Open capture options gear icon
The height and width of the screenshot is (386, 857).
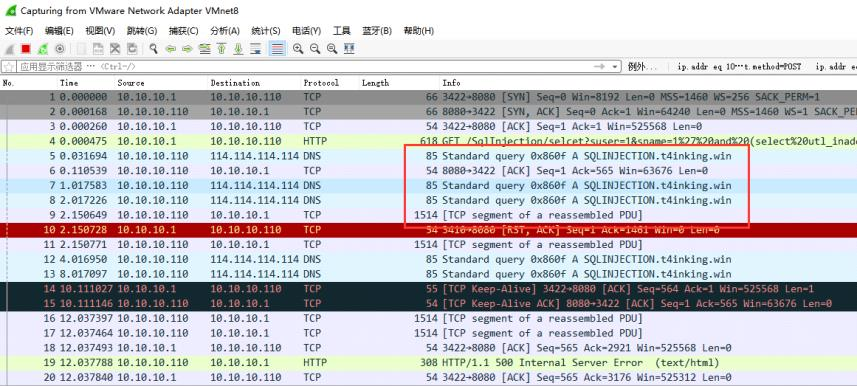pos(60,49)
